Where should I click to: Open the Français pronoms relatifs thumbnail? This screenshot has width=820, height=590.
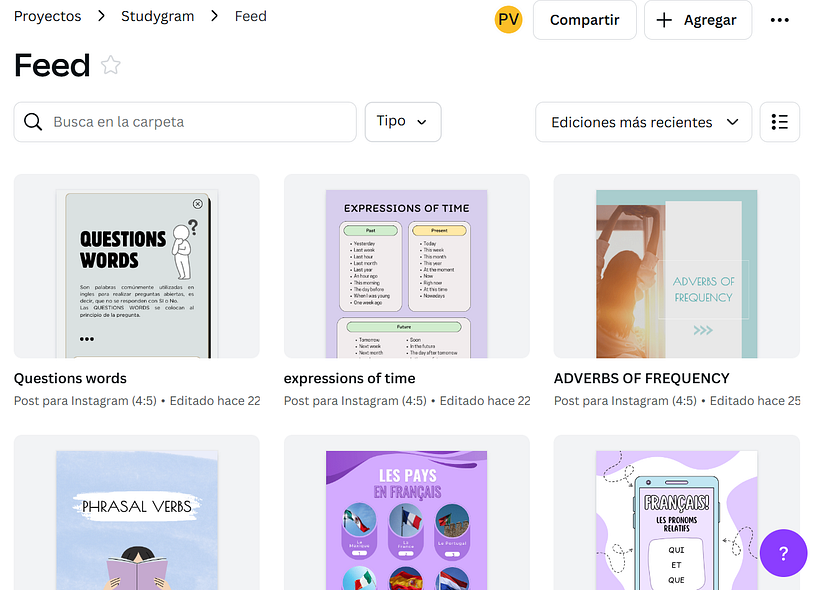pyautogui.click(x=677, y=513)
